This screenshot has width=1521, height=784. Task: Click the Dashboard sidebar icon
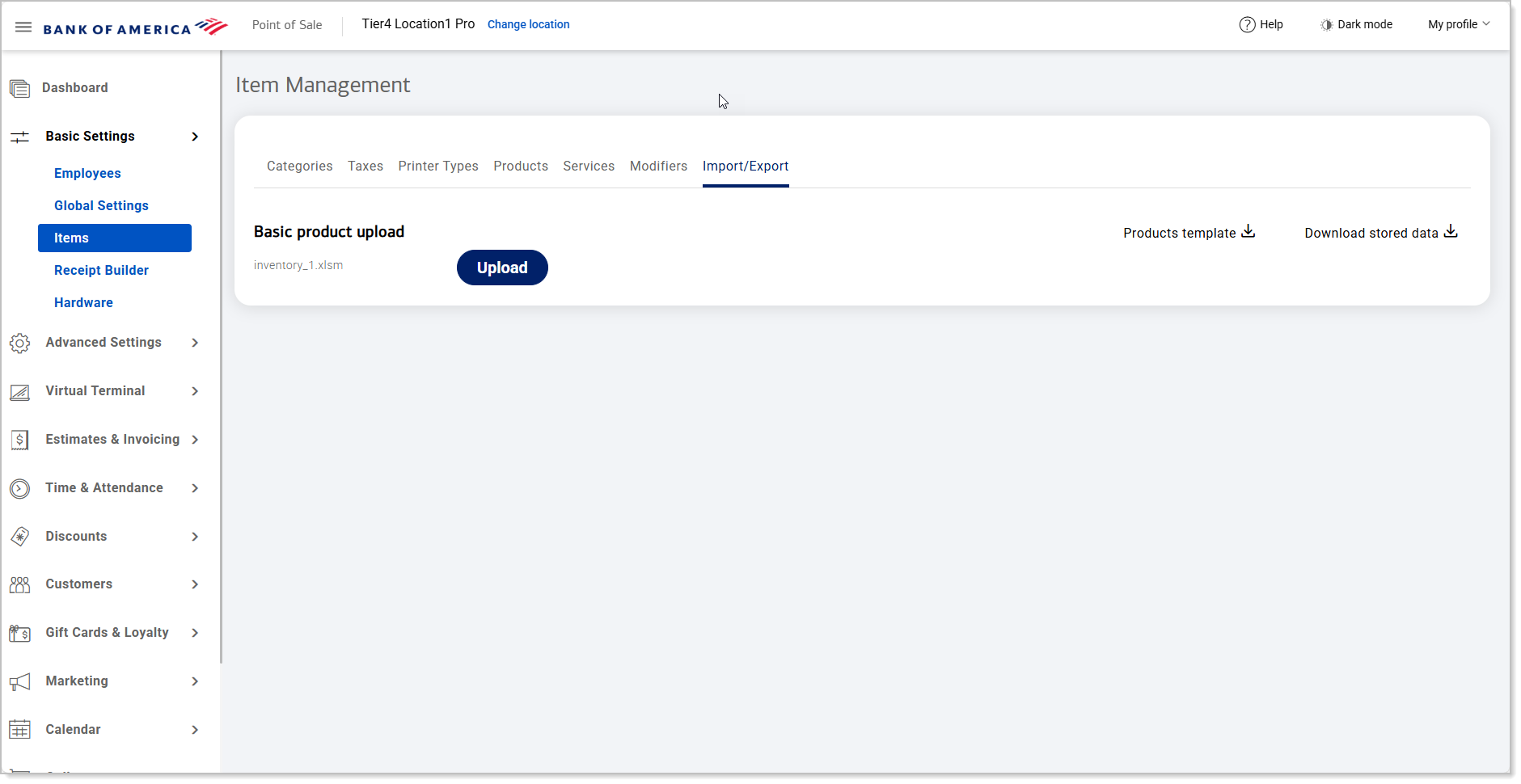coord(19,88)
